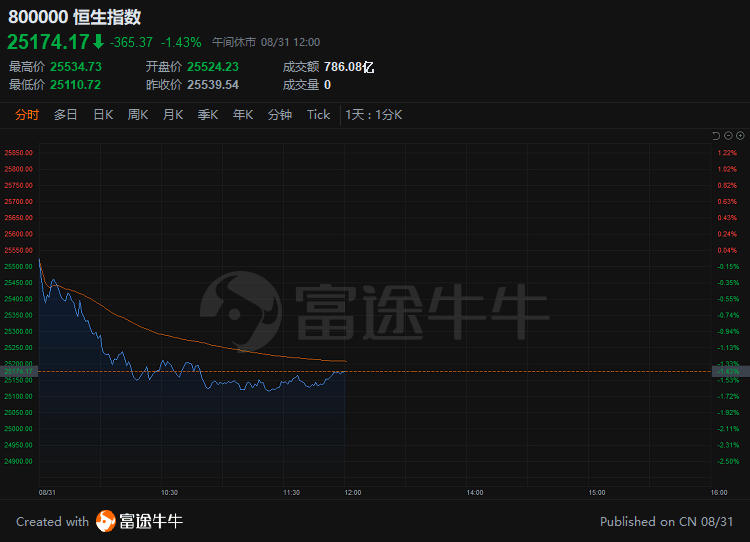The width and height of the screenshot is (750, 542).
Task: Click the percentage change -1.43%
Action: click(x=181, y=43)
